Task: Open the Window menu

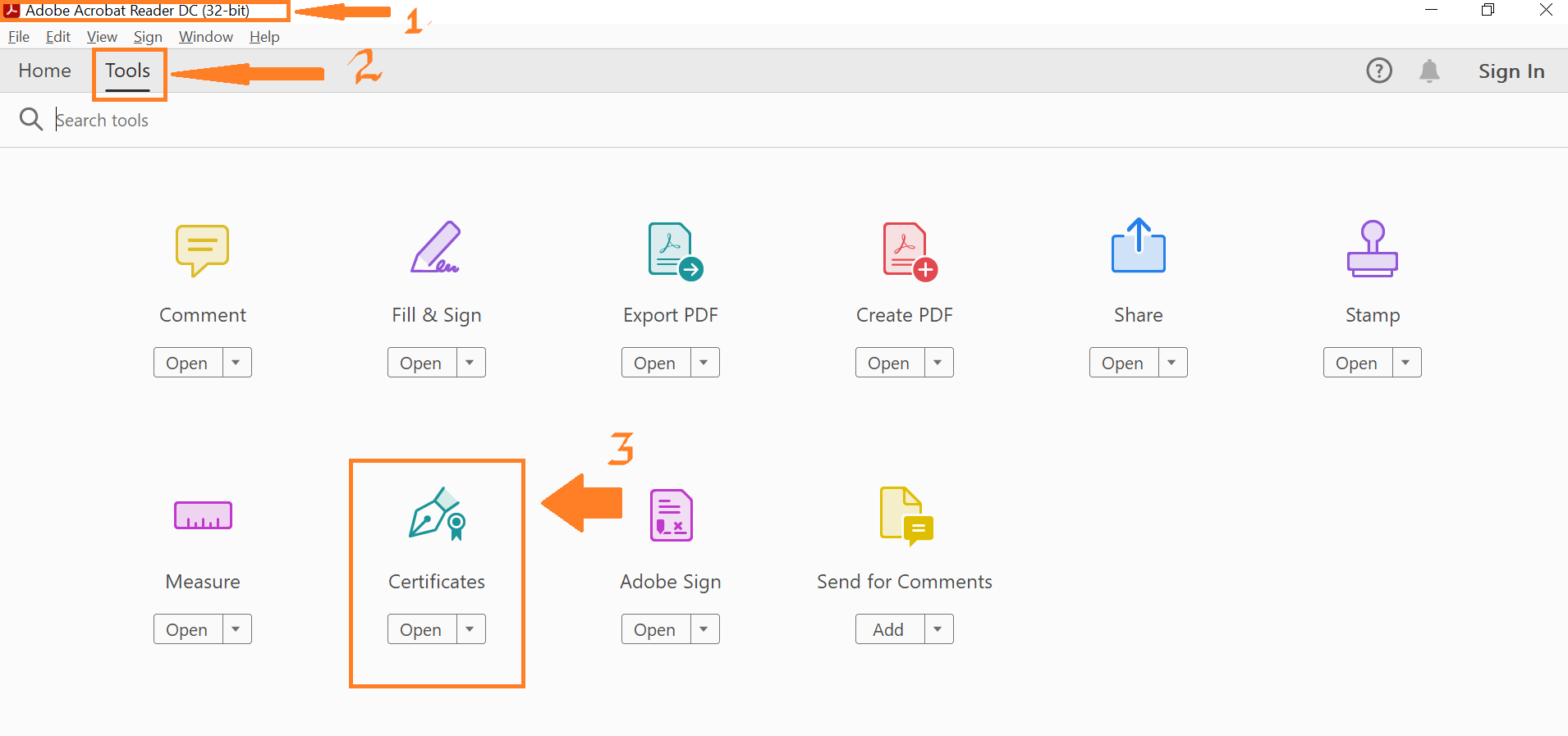Action: pyautogui.click(x=205, y=37)
